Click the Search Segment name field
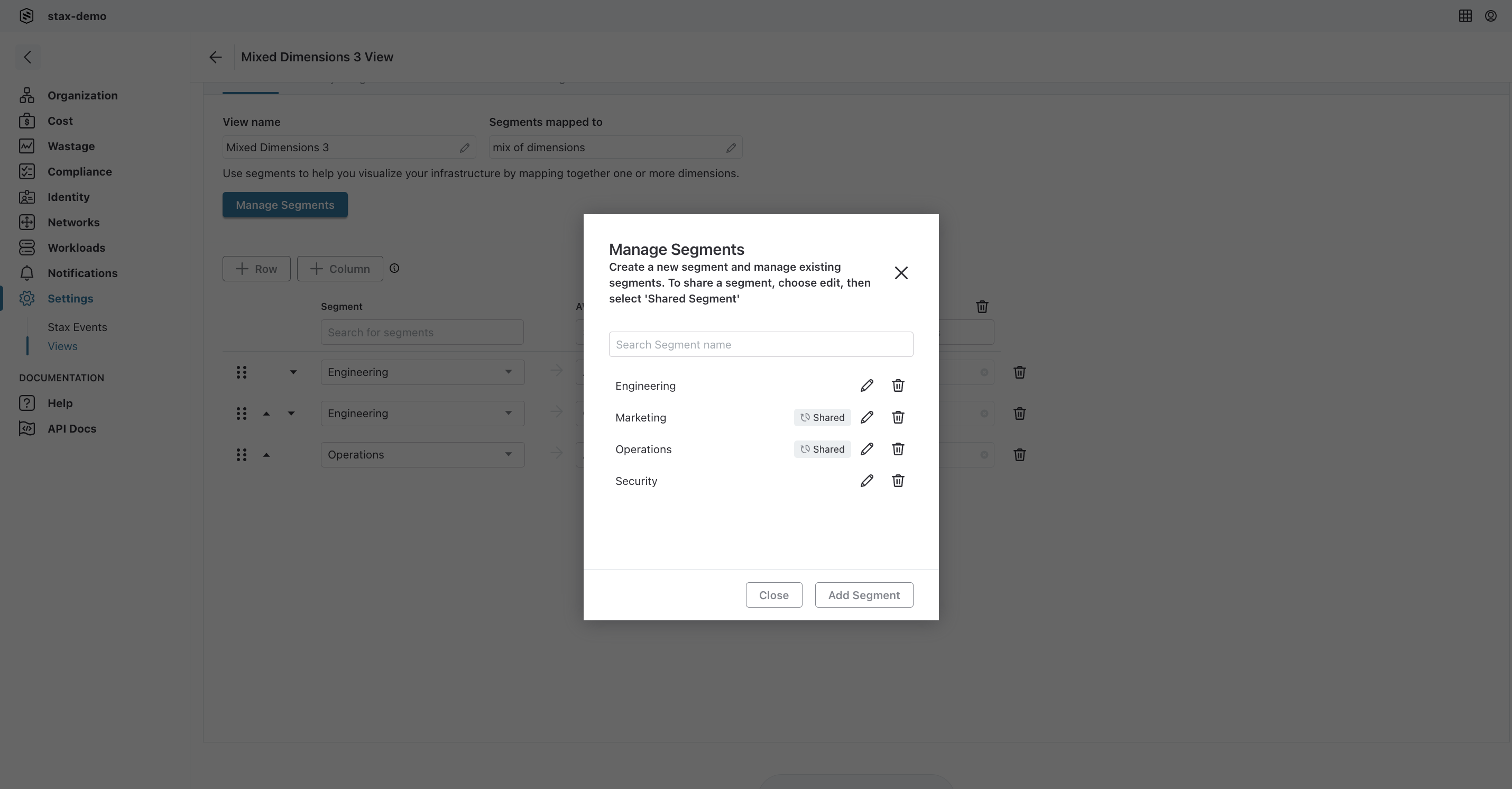The image size is (1512, 789). click(x=761, y=345)
